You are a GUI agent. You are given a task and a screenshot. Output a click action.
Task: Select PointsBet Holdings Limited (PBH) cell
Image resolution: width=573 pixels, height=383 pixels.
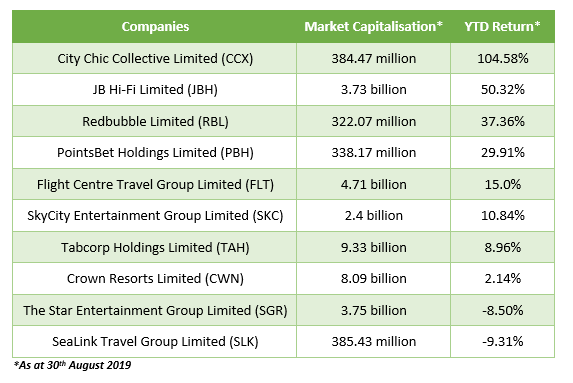pos(155,152)
